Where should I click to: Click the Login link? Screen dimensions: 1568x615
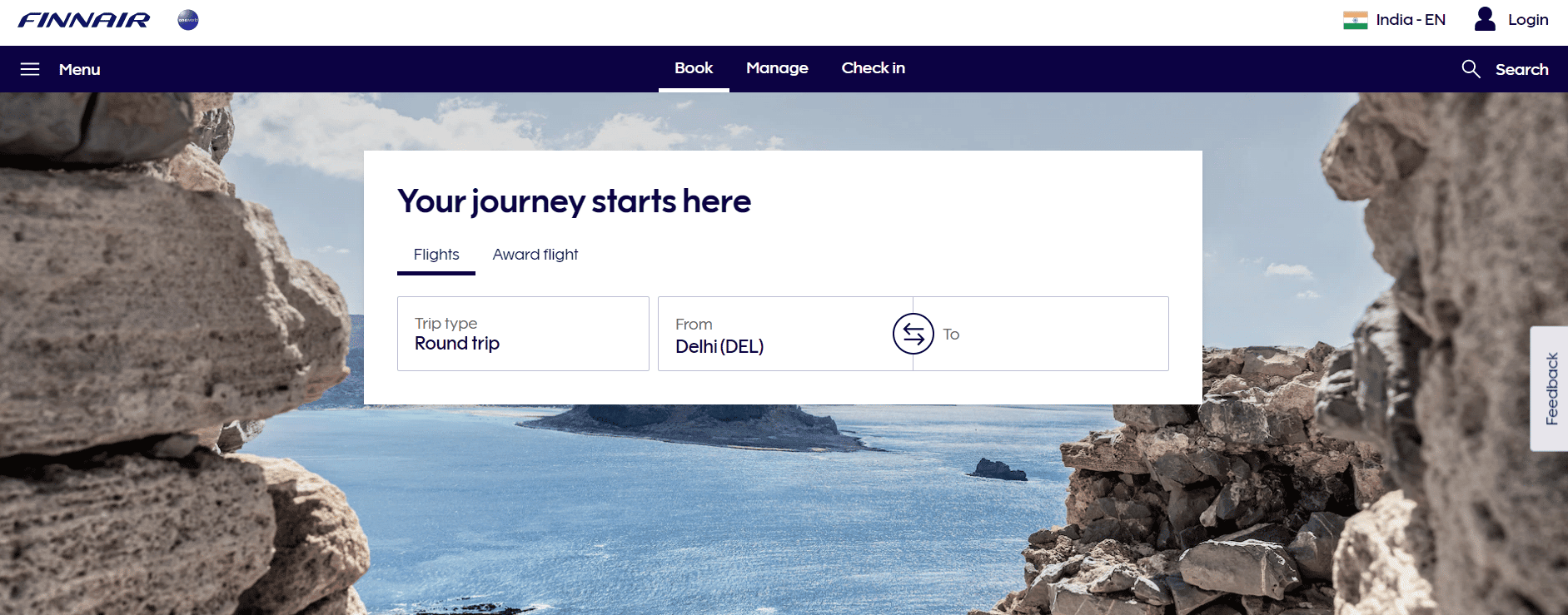1528,20
